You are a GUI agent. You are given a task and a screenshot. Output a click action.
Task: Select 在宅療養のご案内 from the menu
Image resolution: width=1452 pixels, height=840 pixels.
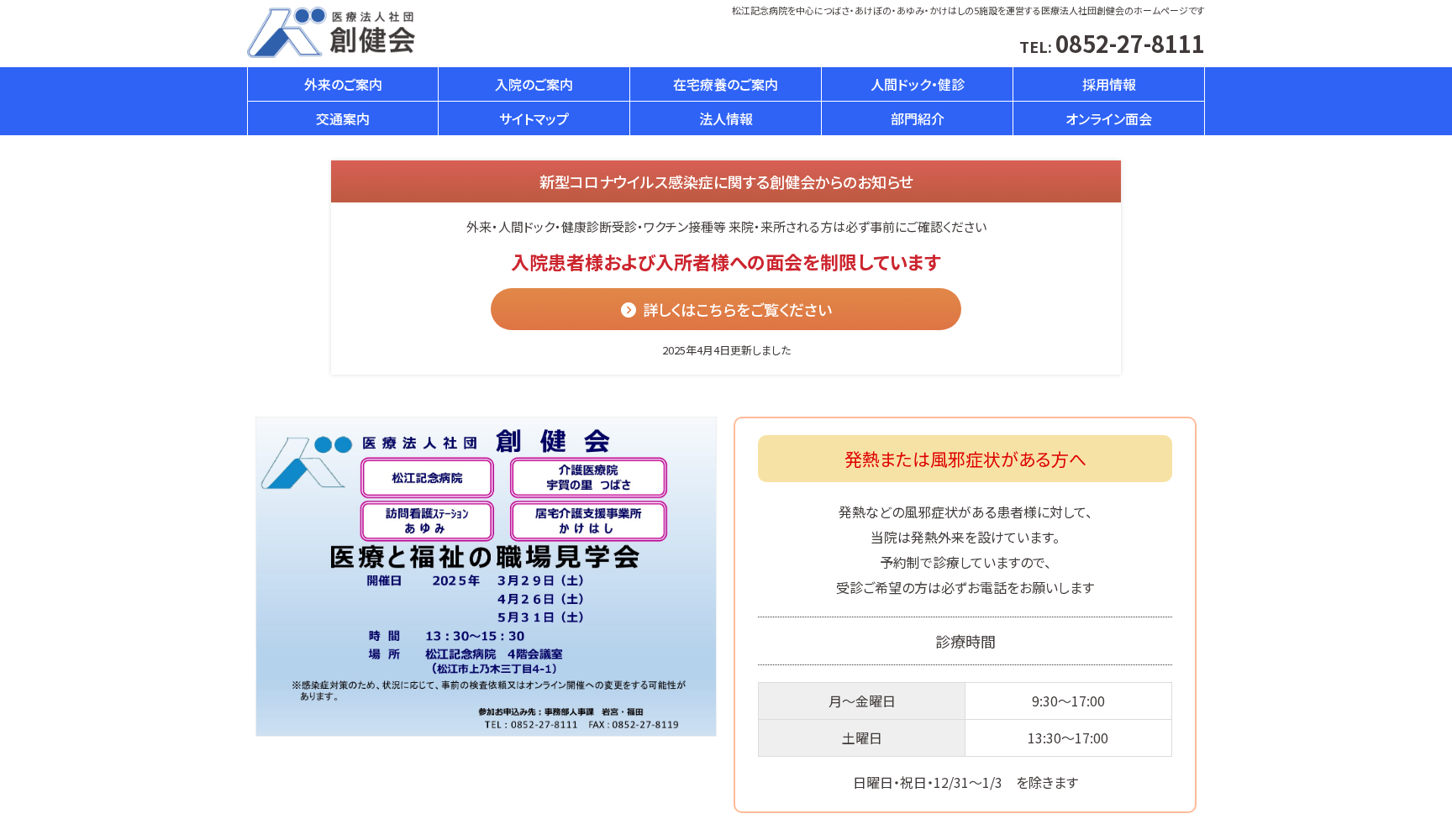coord(724,84)
